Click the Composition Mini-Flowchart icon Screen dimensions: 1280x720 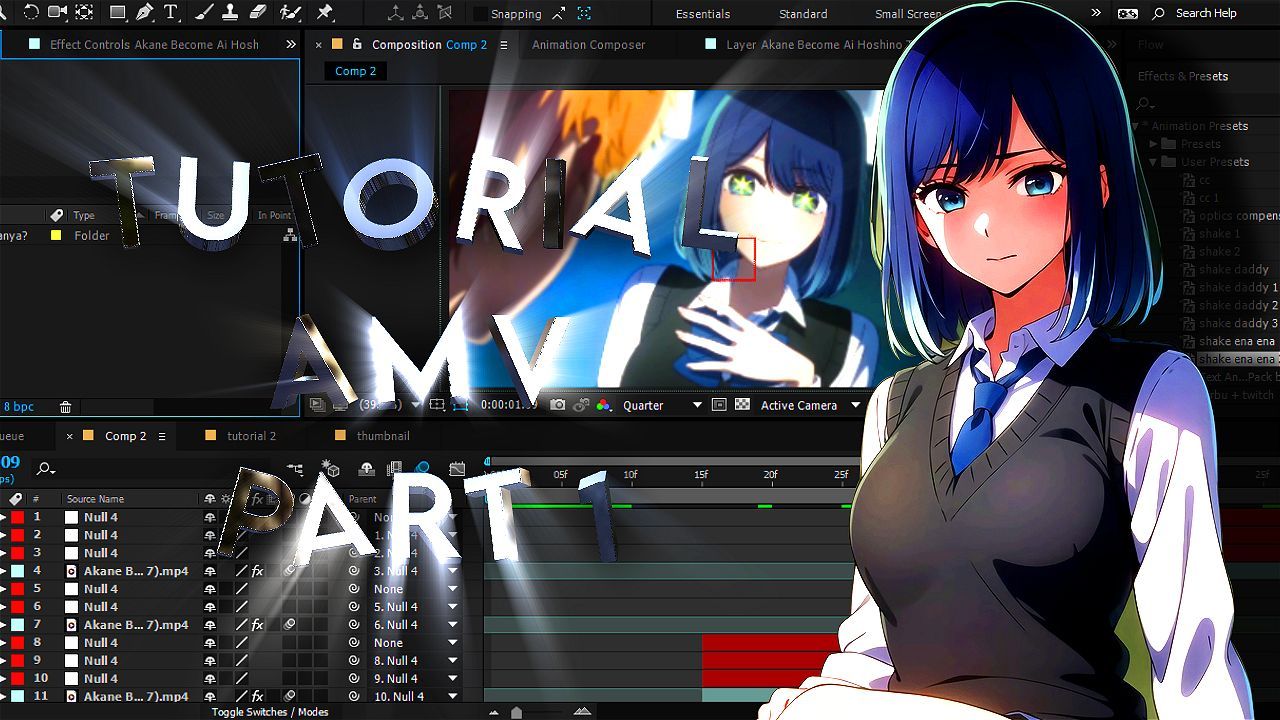coord(295,469)
